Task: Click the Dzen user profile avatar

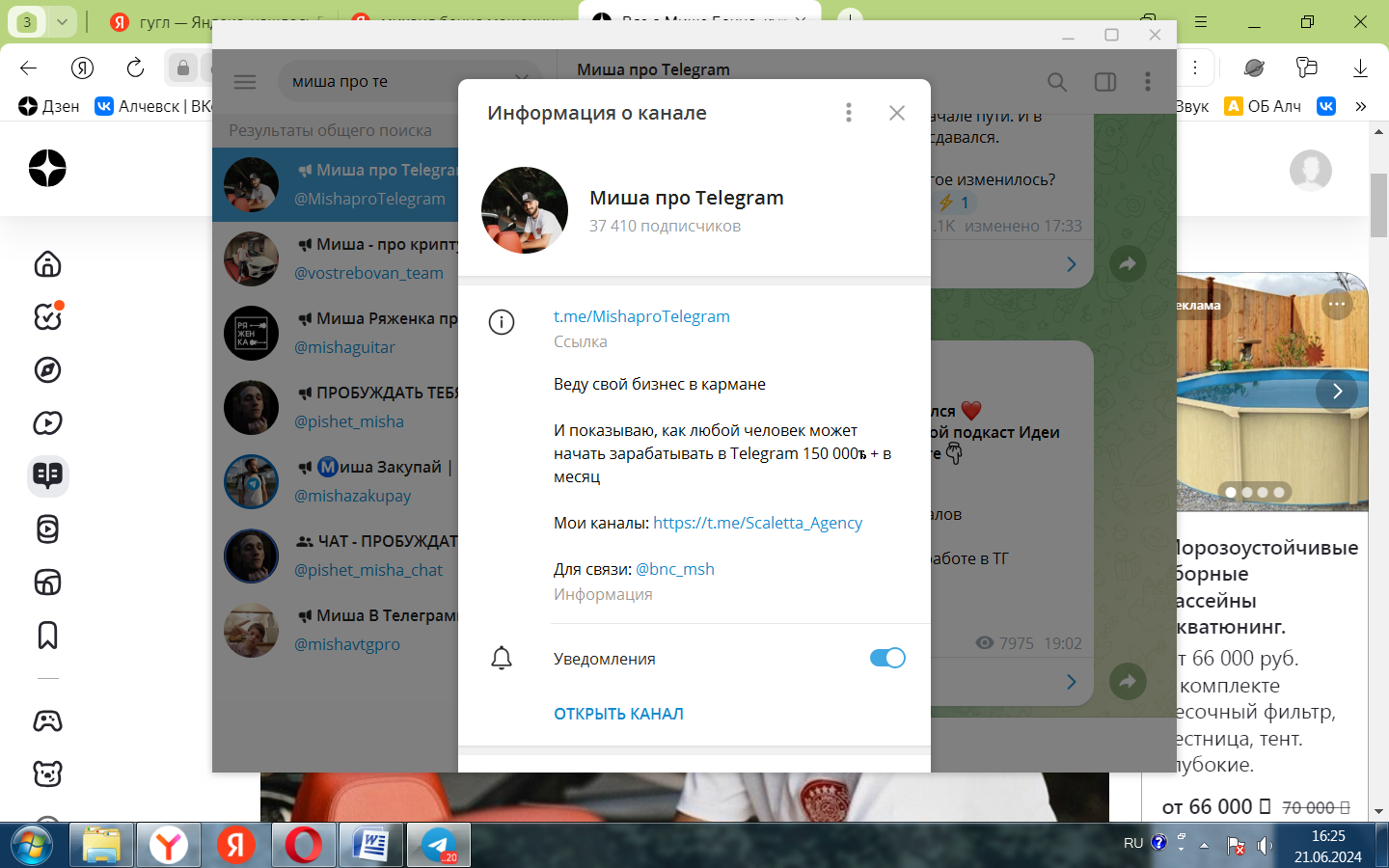Action: tap(1311, 170)
